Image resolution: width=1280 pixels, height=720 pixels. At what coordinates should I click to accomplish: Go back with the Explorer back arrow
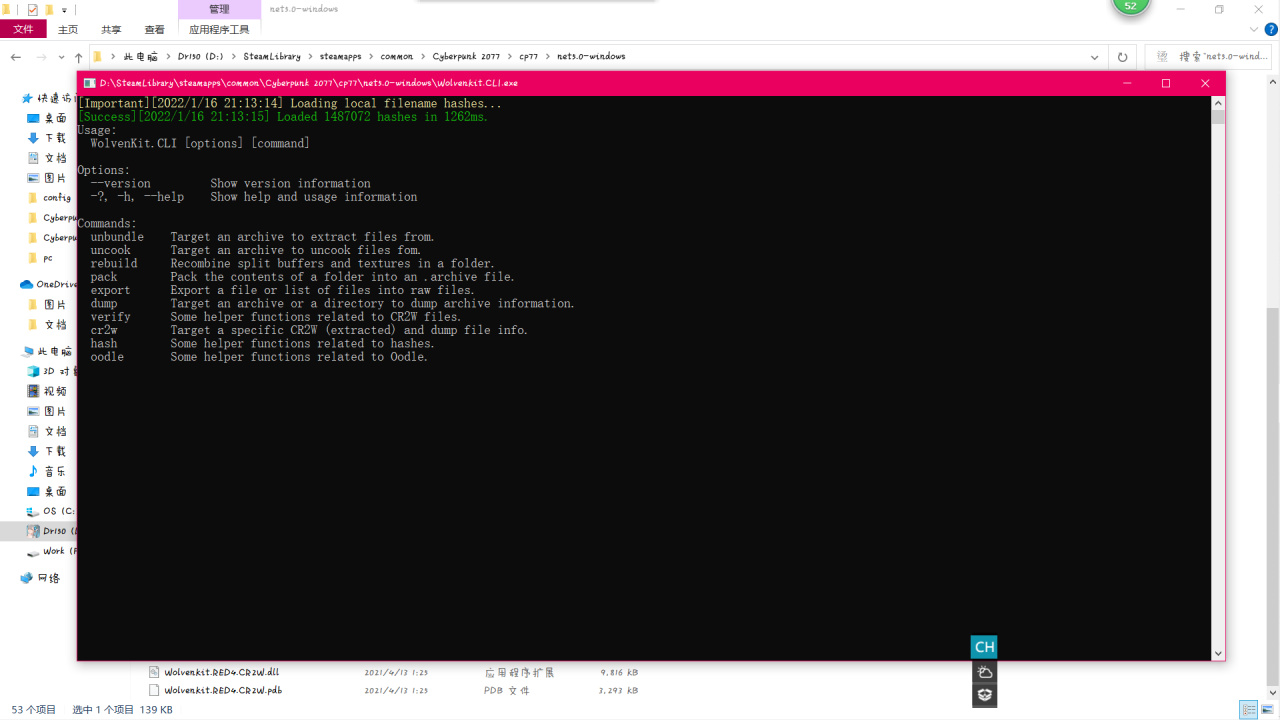pyautogui.click(x=16, y=57)
